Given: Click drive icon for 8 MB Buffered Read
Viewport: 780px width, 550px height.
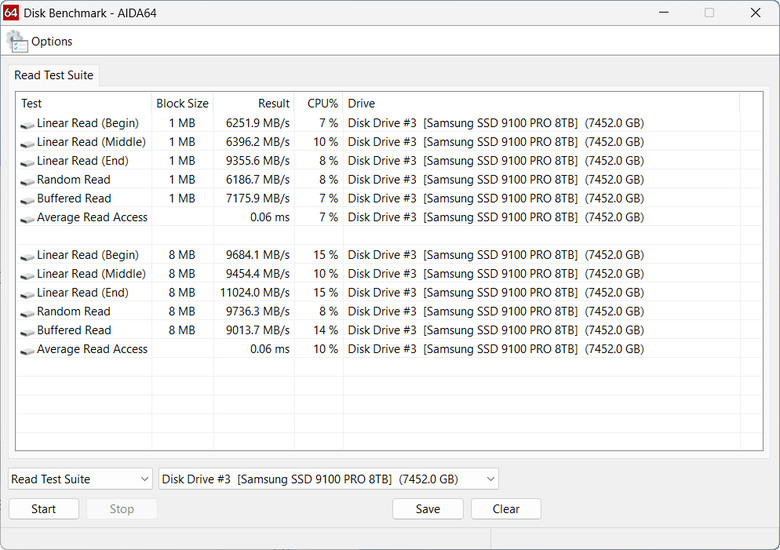Looking at the screenshot, I should (x=27, y=332).
